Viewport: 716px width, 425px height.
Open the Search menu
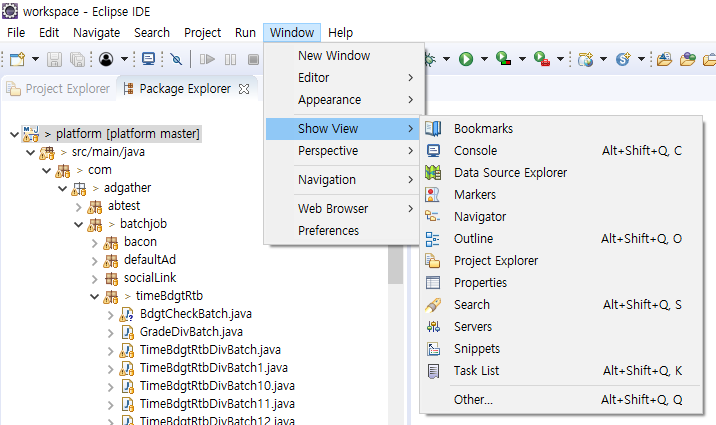pos(152,33)
